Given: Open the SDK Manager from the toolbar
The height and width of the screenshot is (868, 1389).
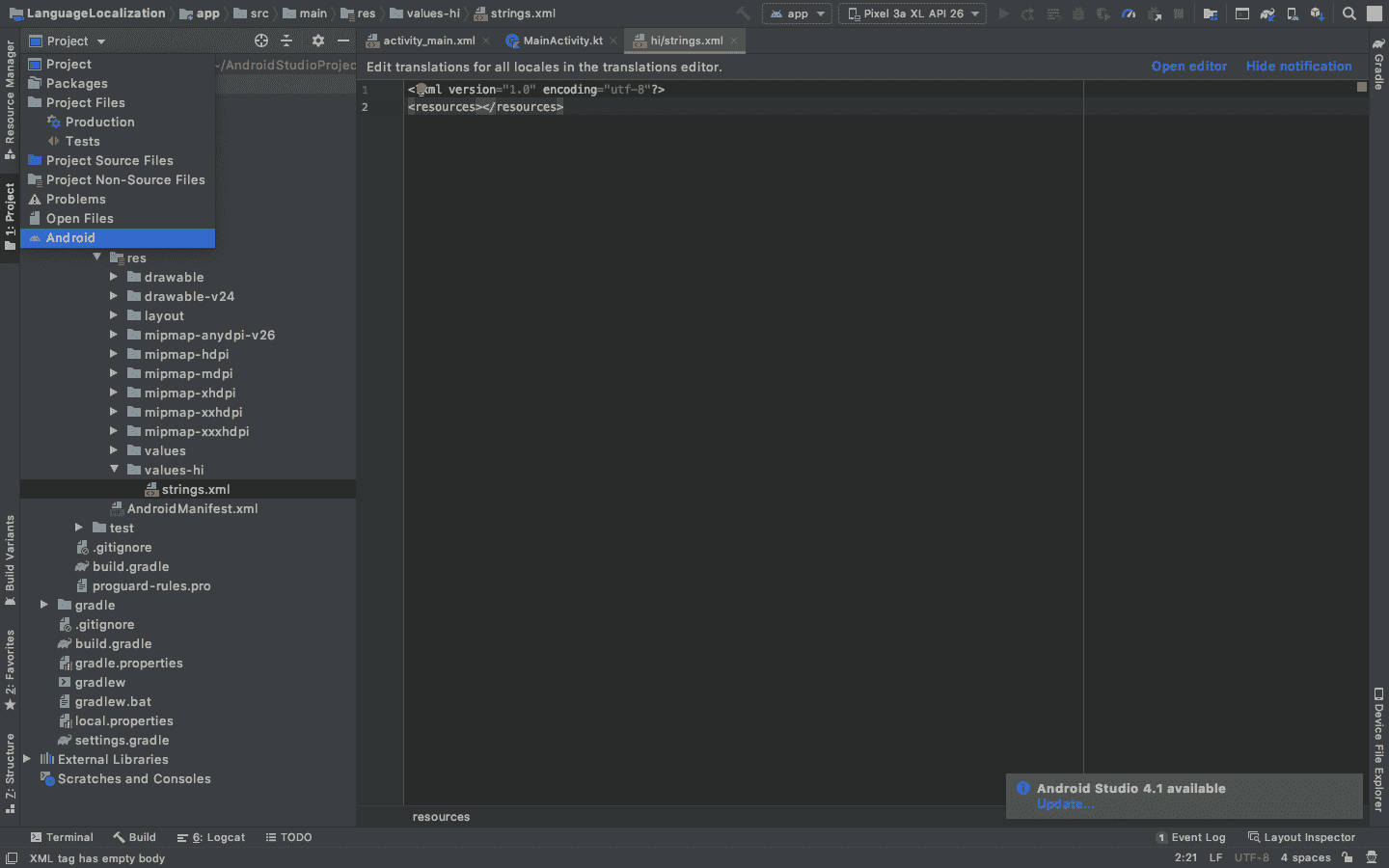Looking at the screenshot, I should point(1317,14).
